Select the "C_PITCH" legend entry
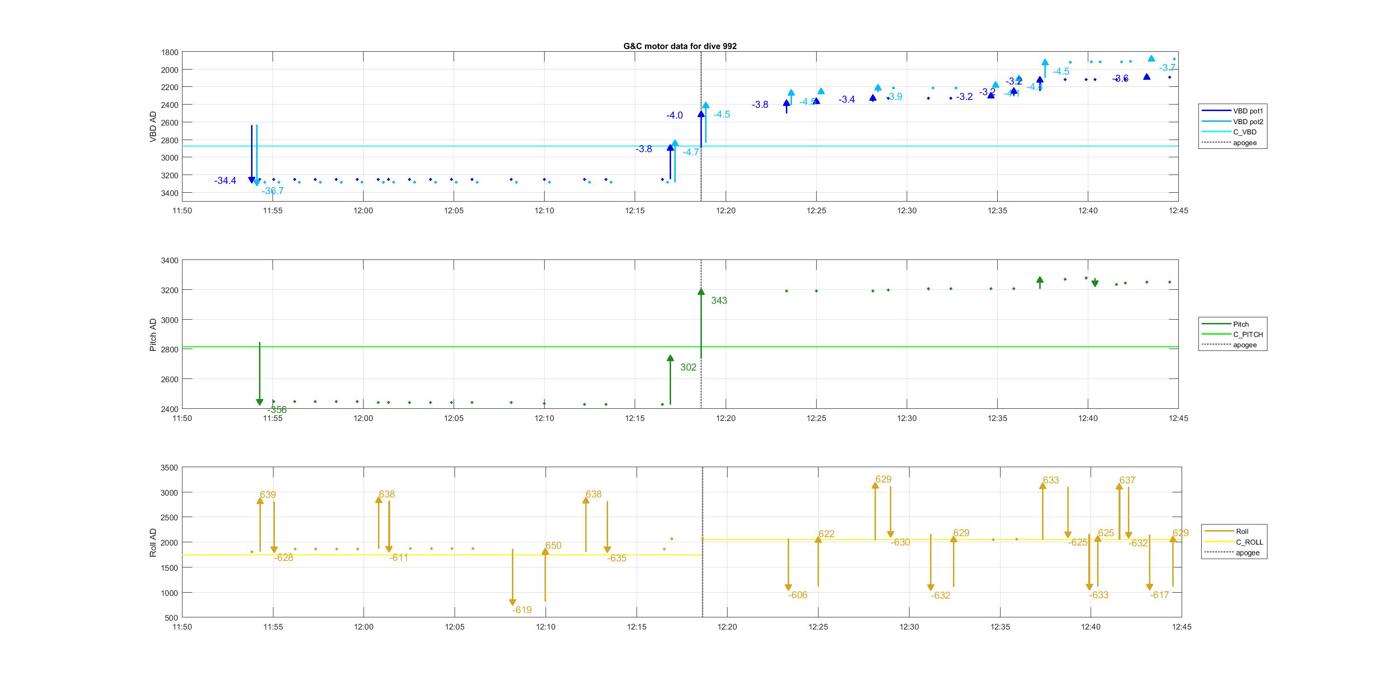 [x=1233, y=334]
